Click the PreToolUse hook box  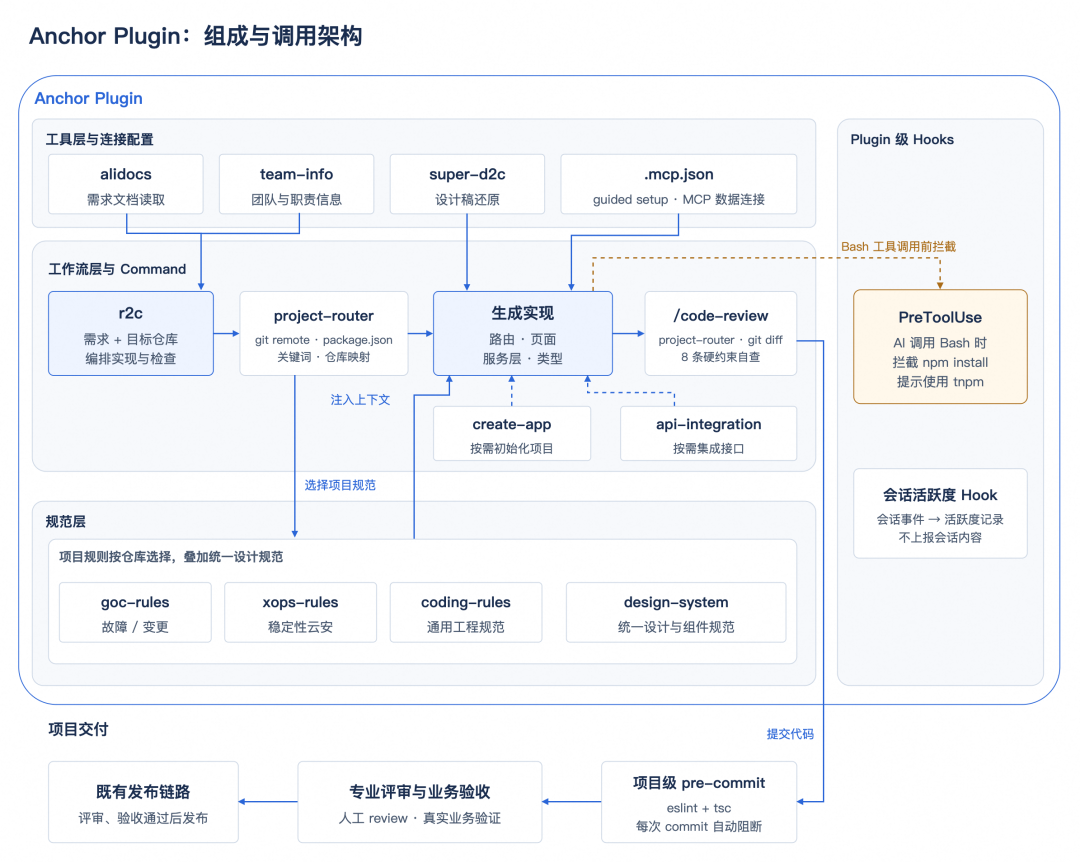(940, 347)
